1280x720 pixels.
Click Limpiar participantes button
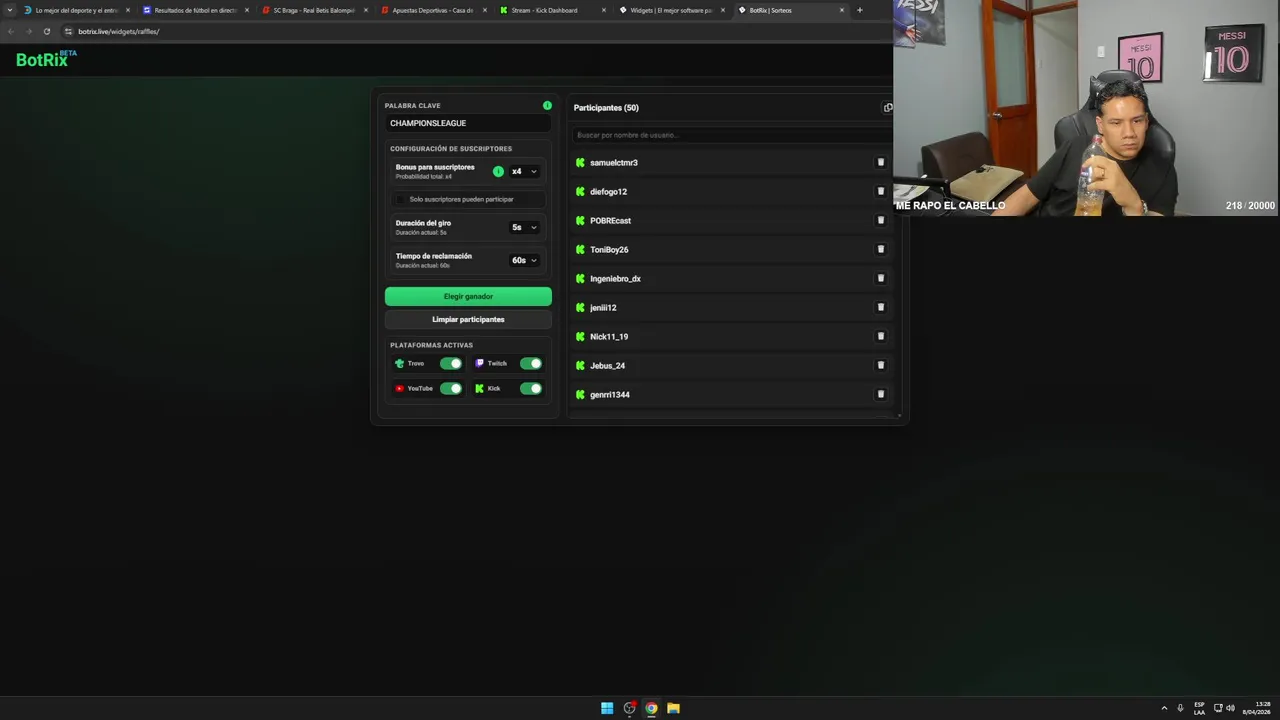[x=468, y=319]
